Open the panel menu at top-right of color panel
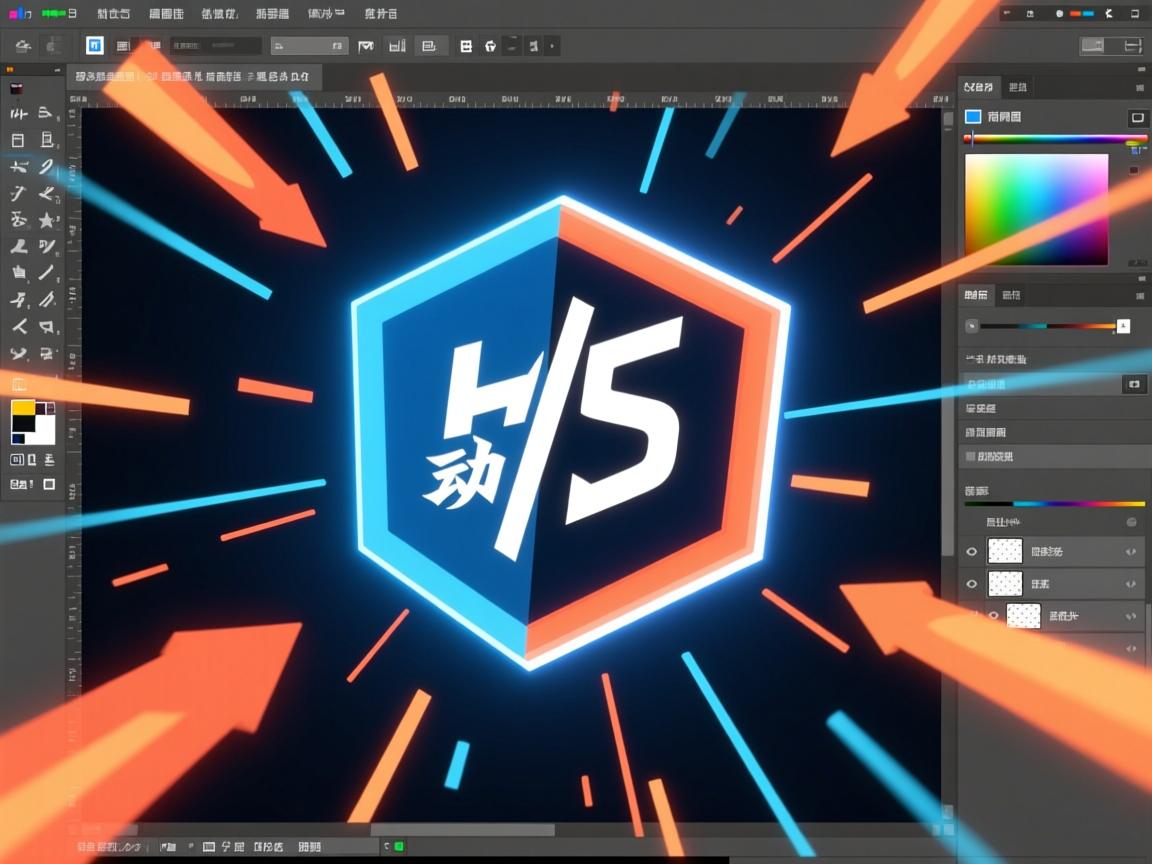This screenshot has height=864, width=1152. click(x=1139, y=87)
